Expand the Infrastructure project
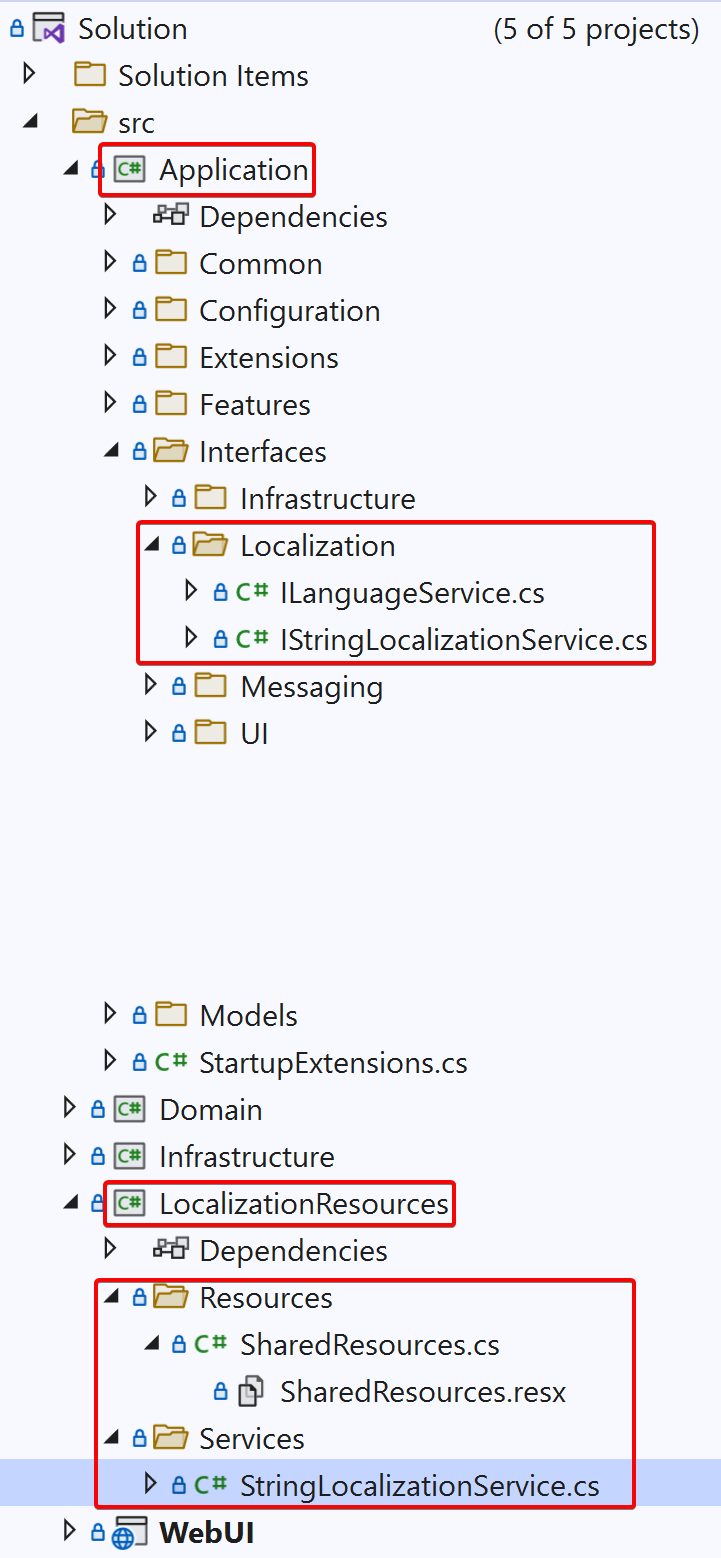This screenshot has width=721, height=1558. pos(68,1156)
